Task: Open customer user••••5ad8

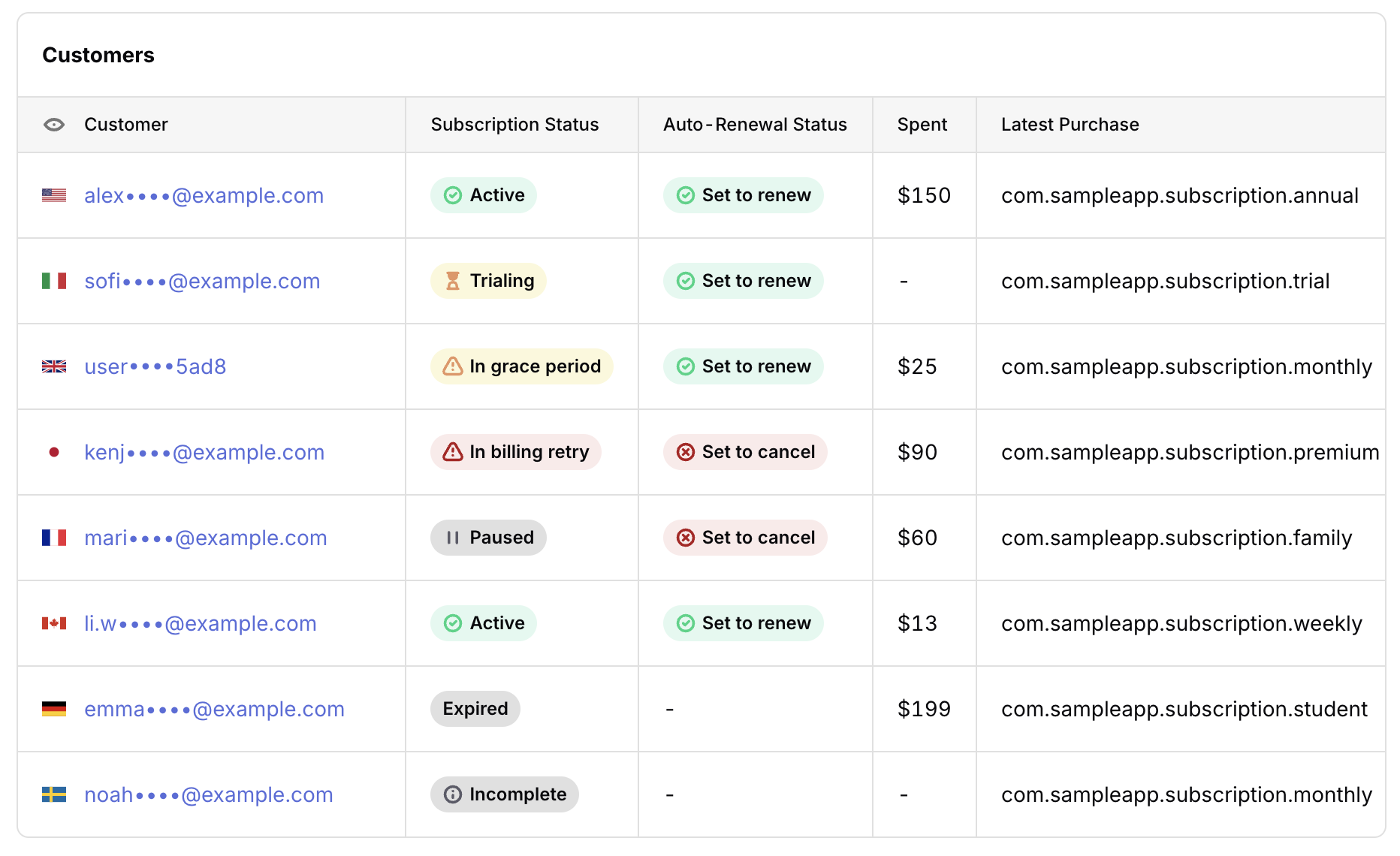Action: tap(155, 366)
